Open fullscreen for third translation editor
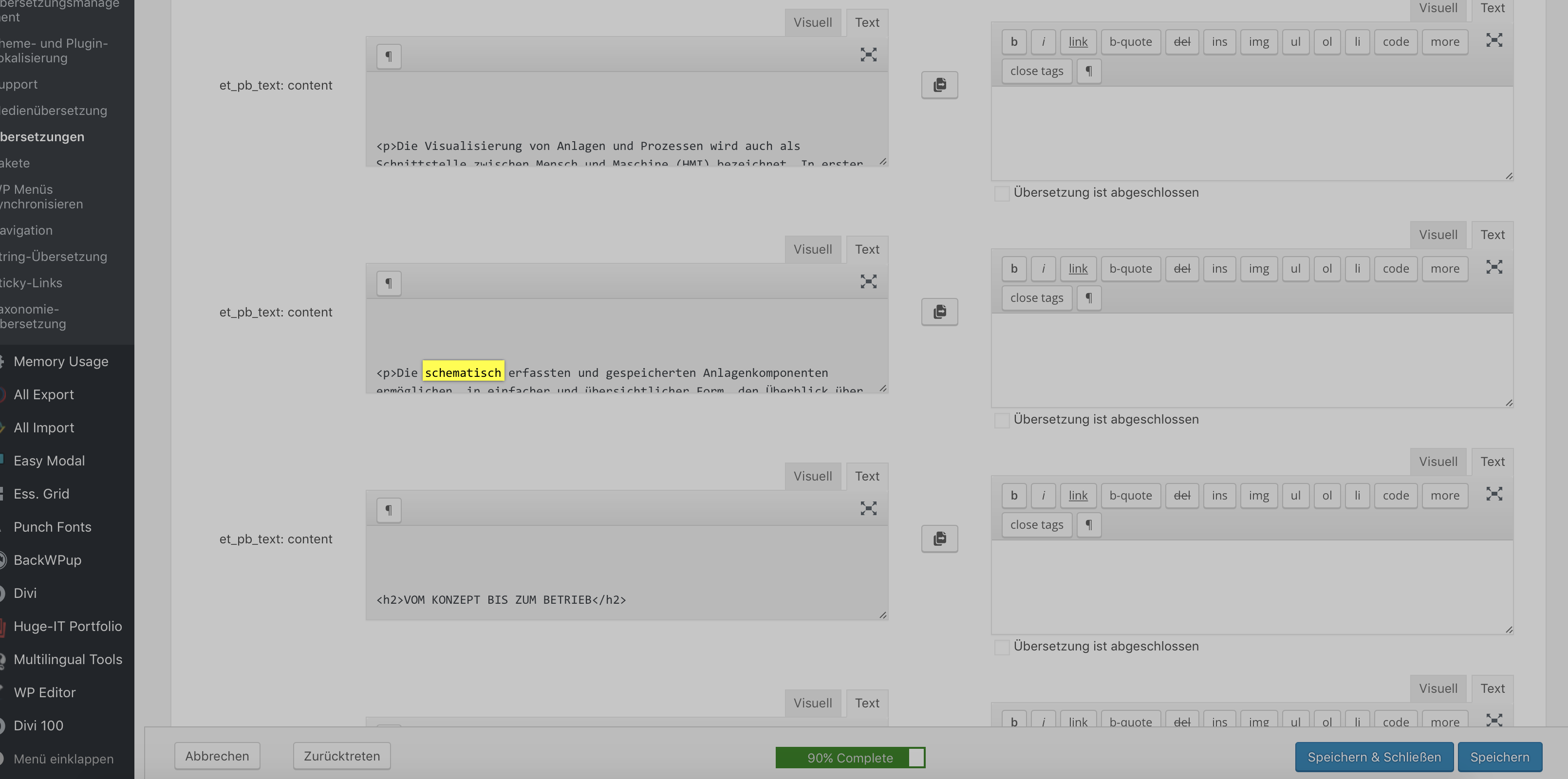This screenshot has width=1568, height=779. click(x=1494, y=494)
